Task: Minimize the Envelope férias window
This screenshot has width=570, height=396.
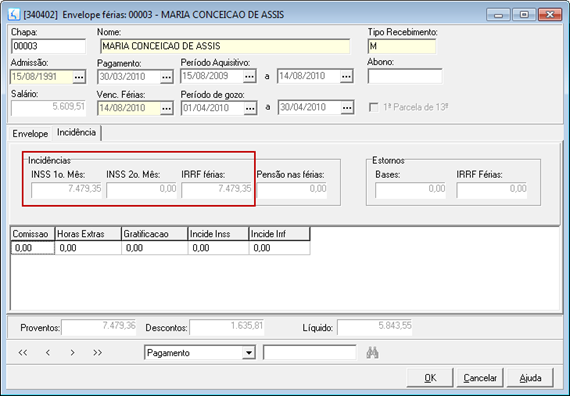Action: (x=498, y=15)
